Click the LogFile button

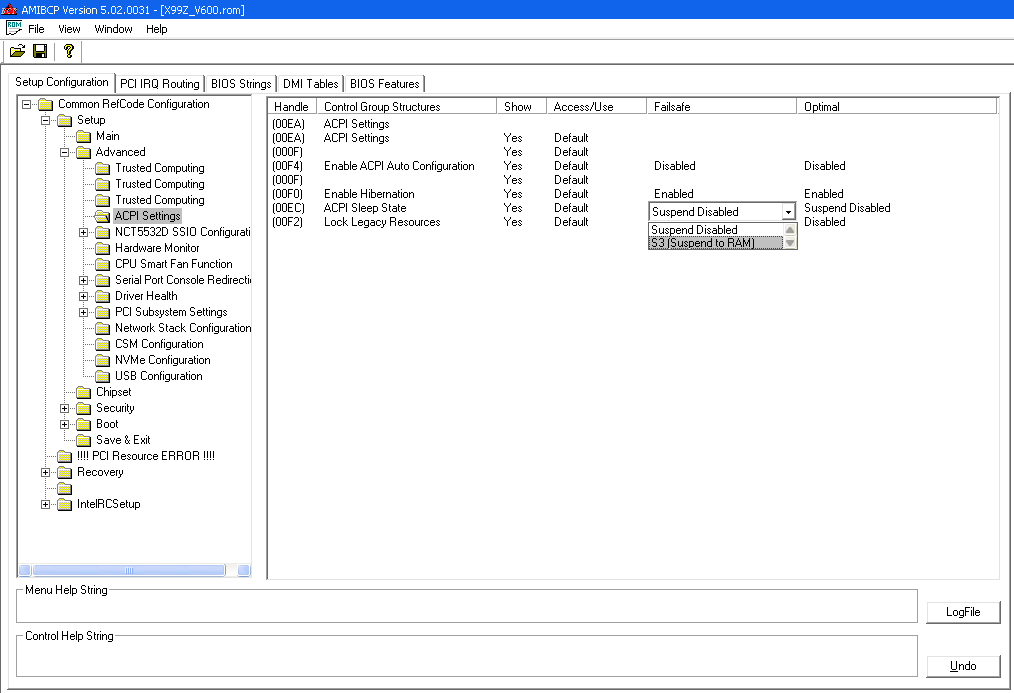point(962,612)
